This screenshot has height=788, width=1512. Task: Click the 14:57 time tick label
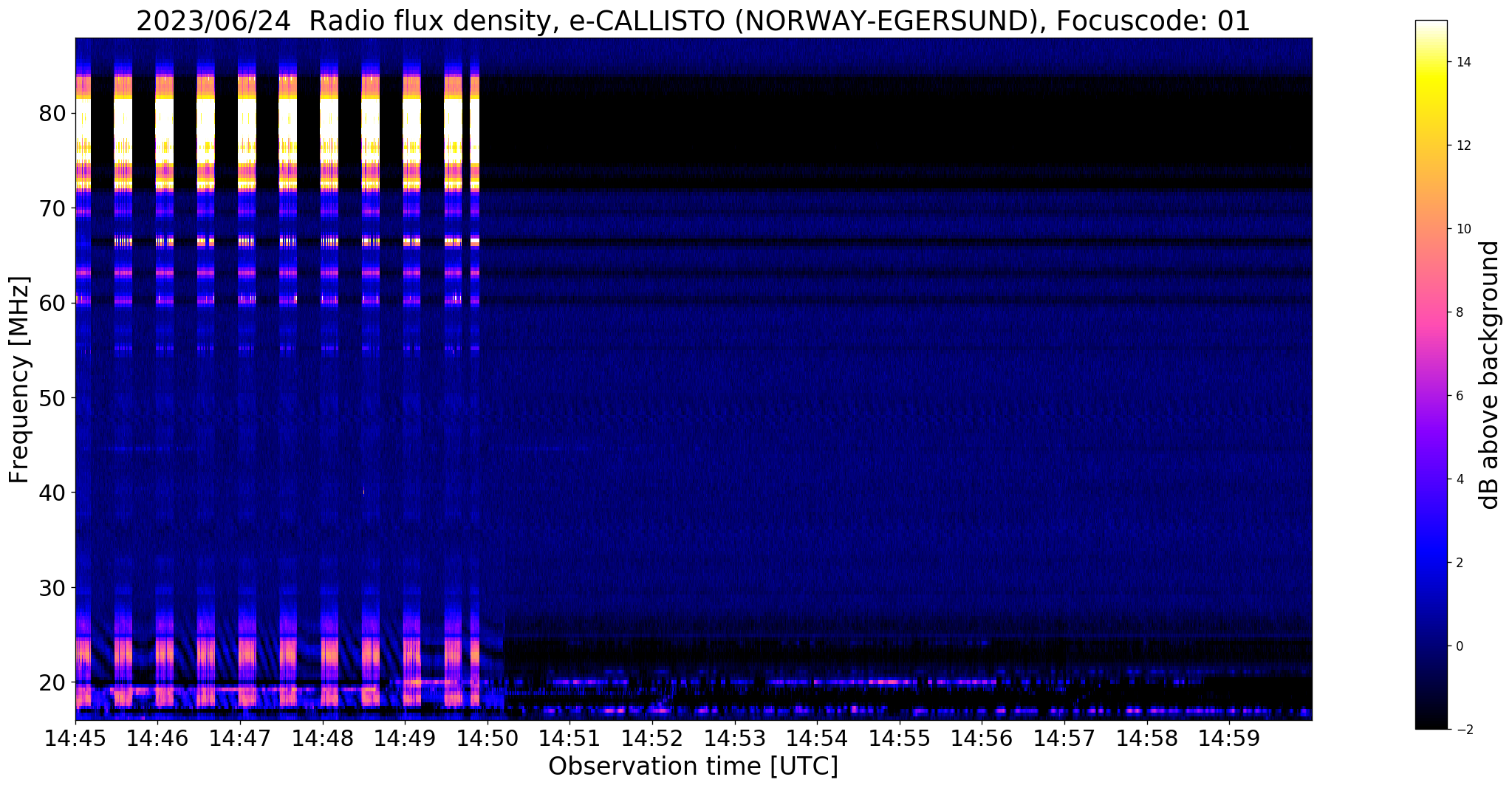click(x=1064, y=738)
